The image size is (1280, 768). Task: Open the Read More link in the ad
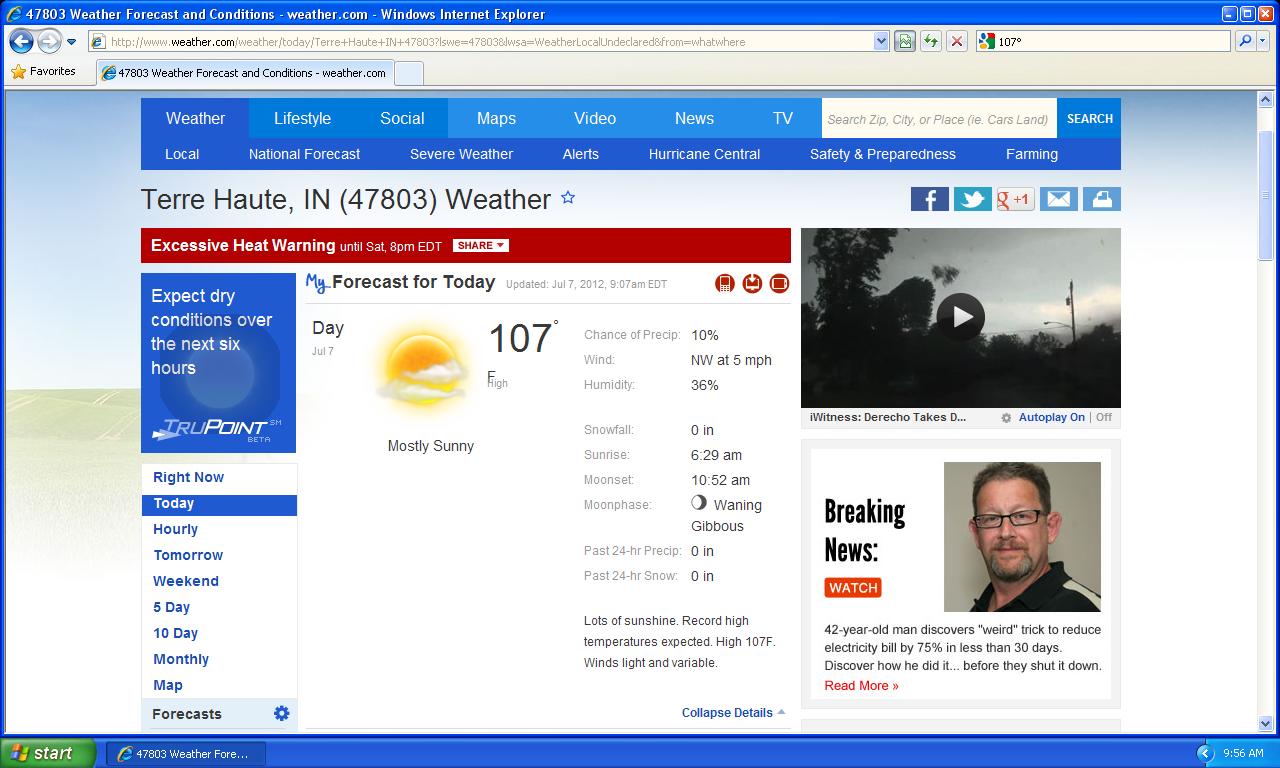click(x=861, y=686)
